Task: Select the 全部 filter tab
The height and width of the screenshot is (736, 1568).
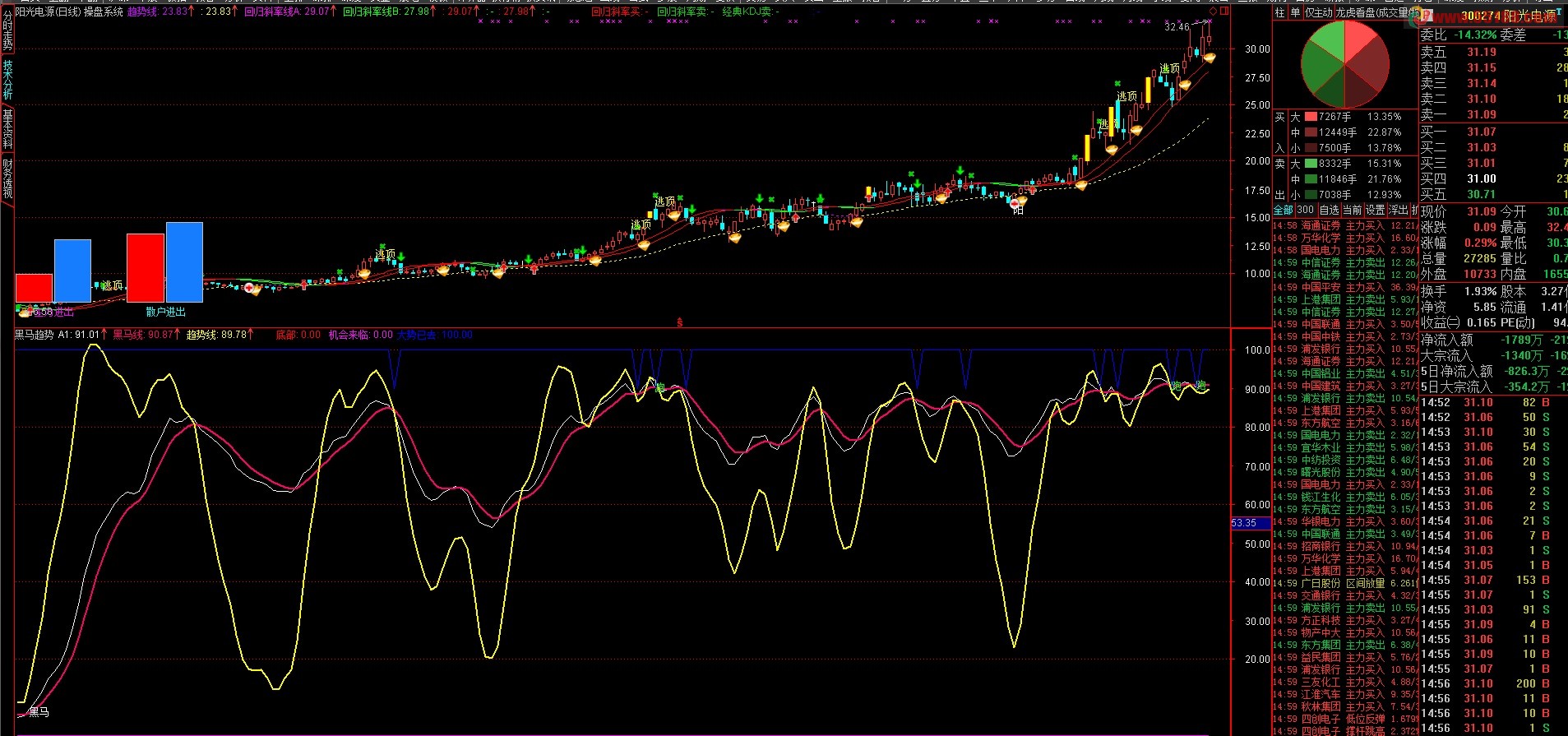Action: 1283,211
